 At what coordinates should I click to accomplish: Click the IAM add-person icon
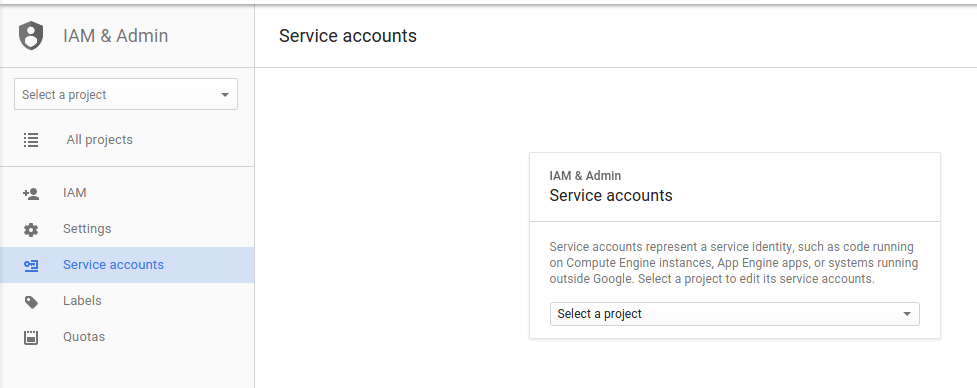(x=31, y=194)
